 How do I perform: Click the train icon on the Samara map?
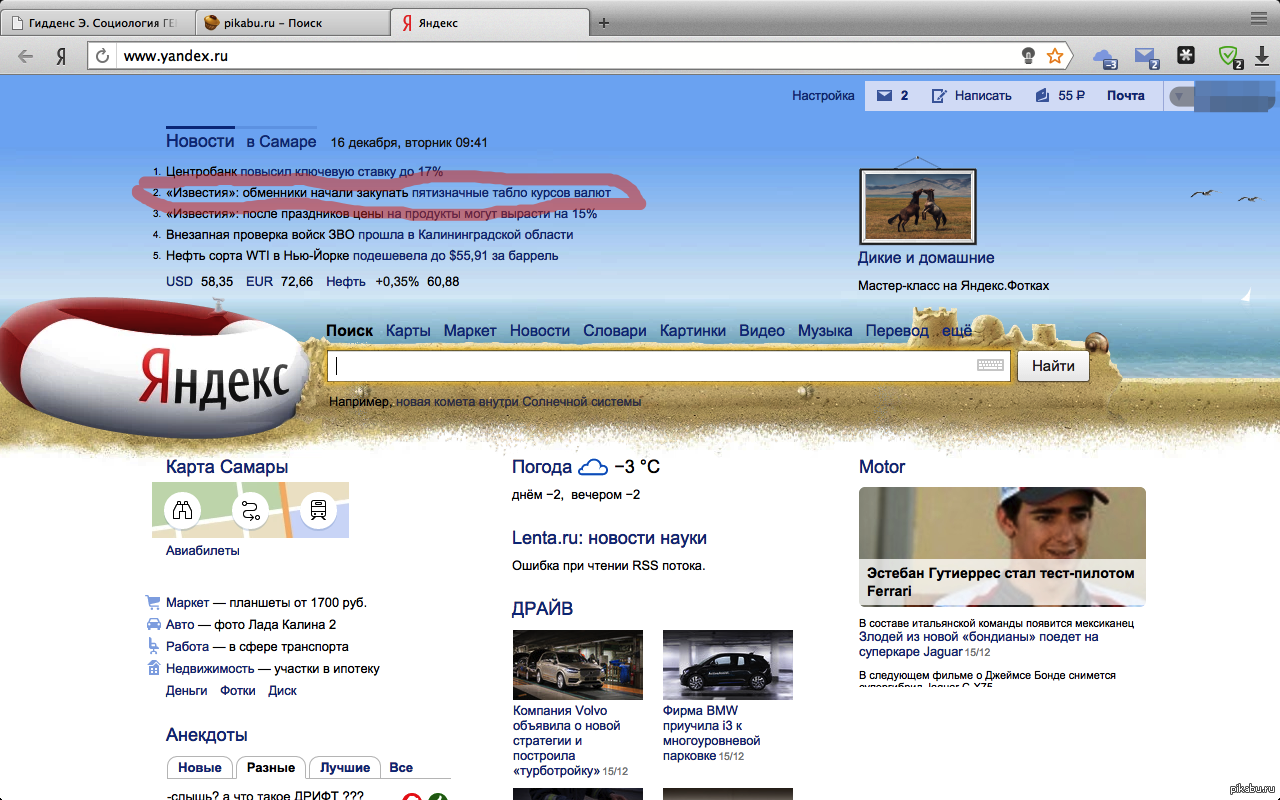pyautogui.click(x=318, y=511)
